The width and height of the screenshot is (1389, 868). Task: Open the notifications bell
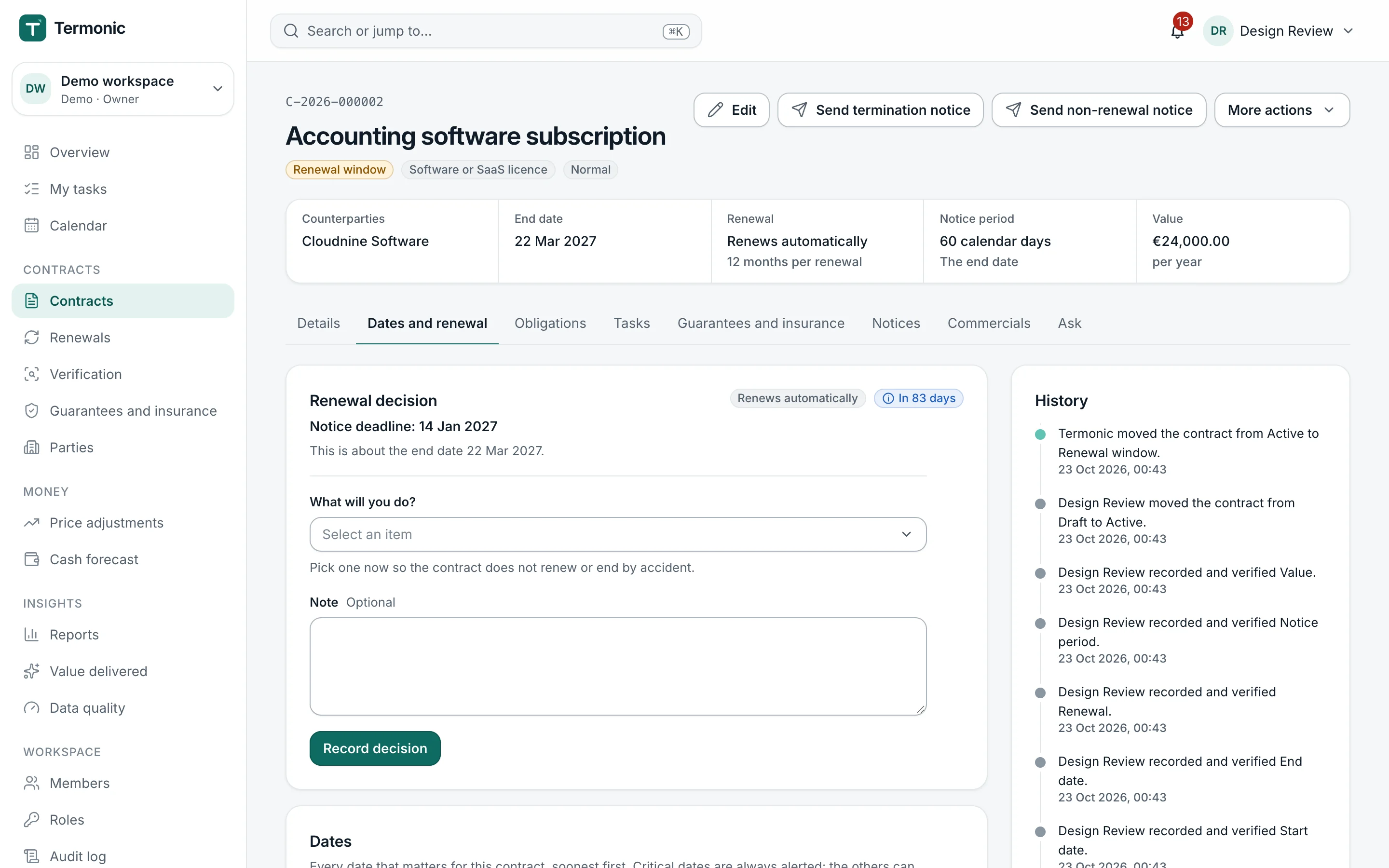click(1177, 31)
